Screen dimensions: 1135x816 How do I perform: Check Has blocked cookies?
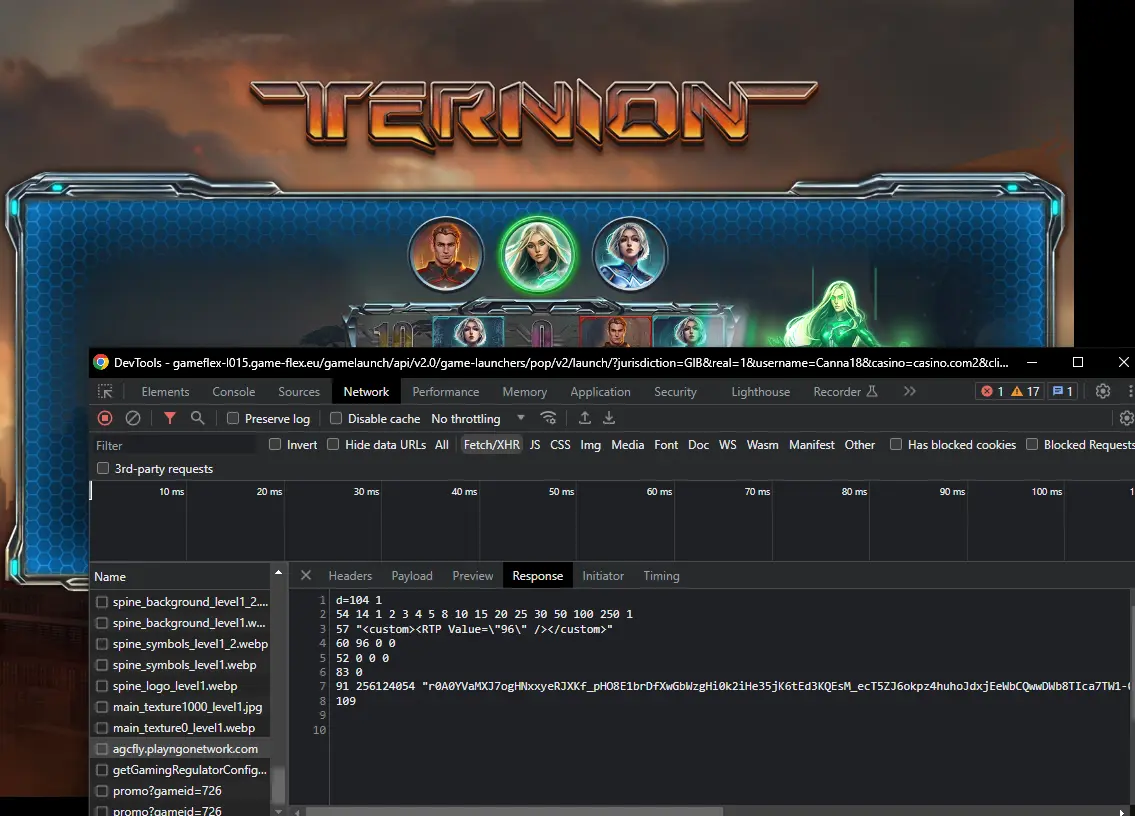(x=896, y=444)
